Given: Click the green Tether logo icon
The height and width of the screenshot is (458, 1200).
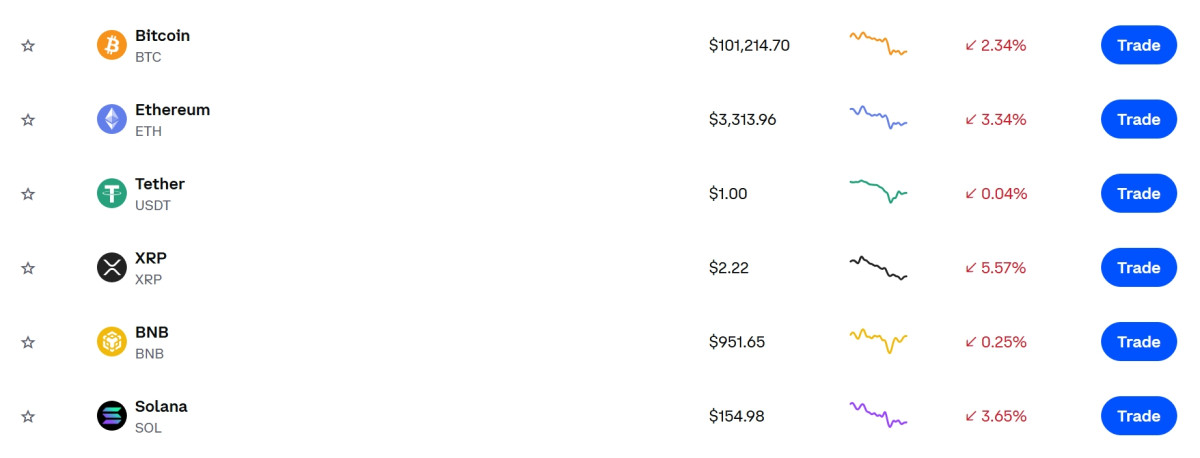Looking at the screenshot, I should (x=111, y=193).
